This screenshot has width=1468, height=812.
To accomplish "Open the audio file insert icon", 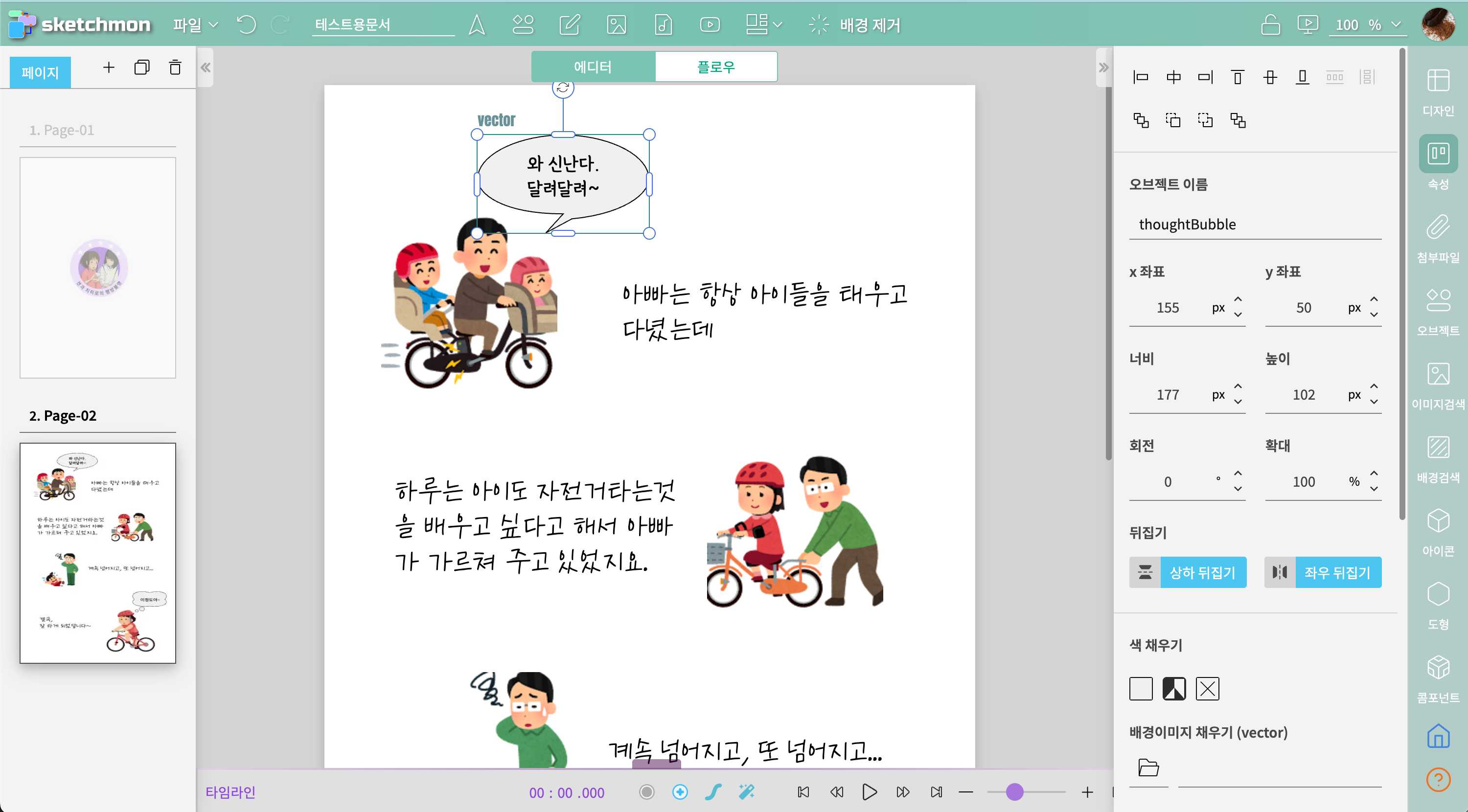I will click(x=663, y=24).
